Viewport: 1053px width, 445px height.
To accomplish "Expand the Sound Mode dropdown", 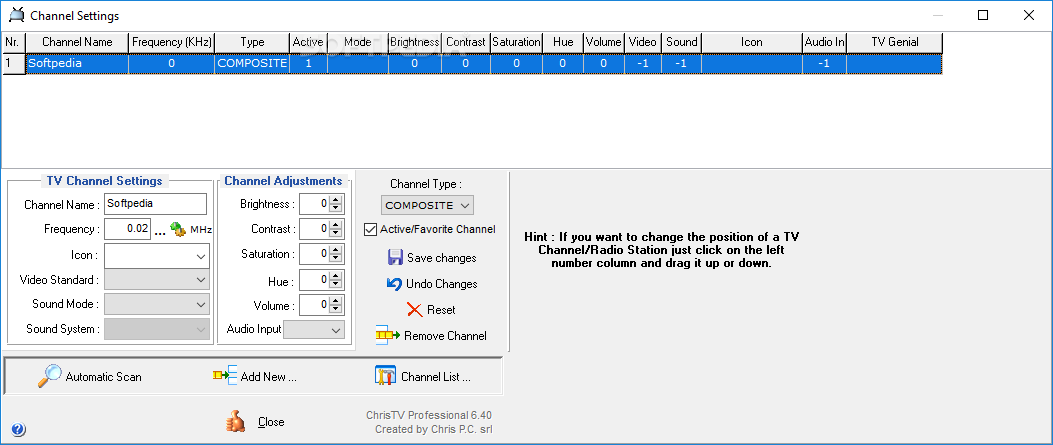I will pos(157,305).
